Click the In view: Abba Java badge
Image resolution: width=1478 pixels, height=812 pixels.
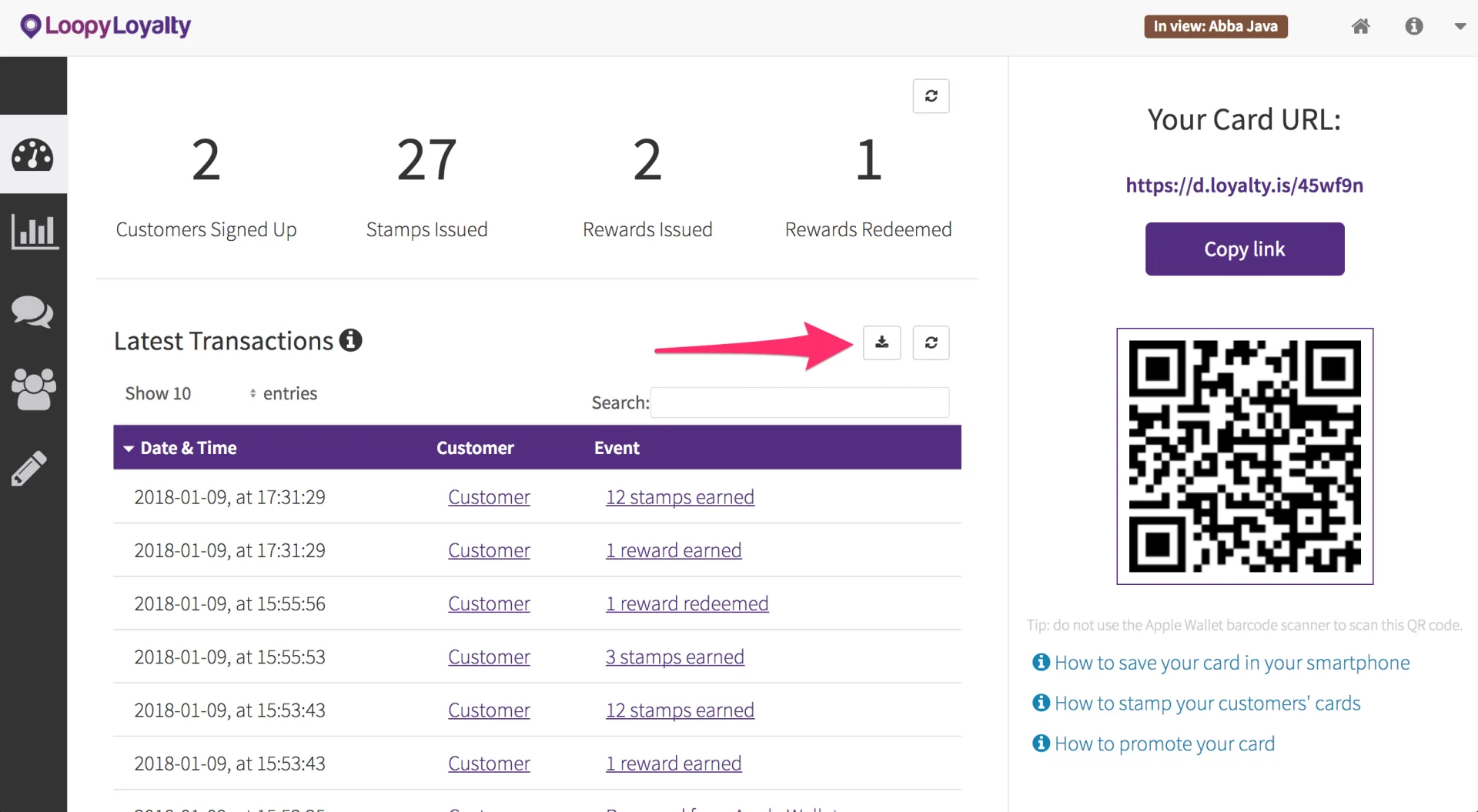pos(1216,26)
